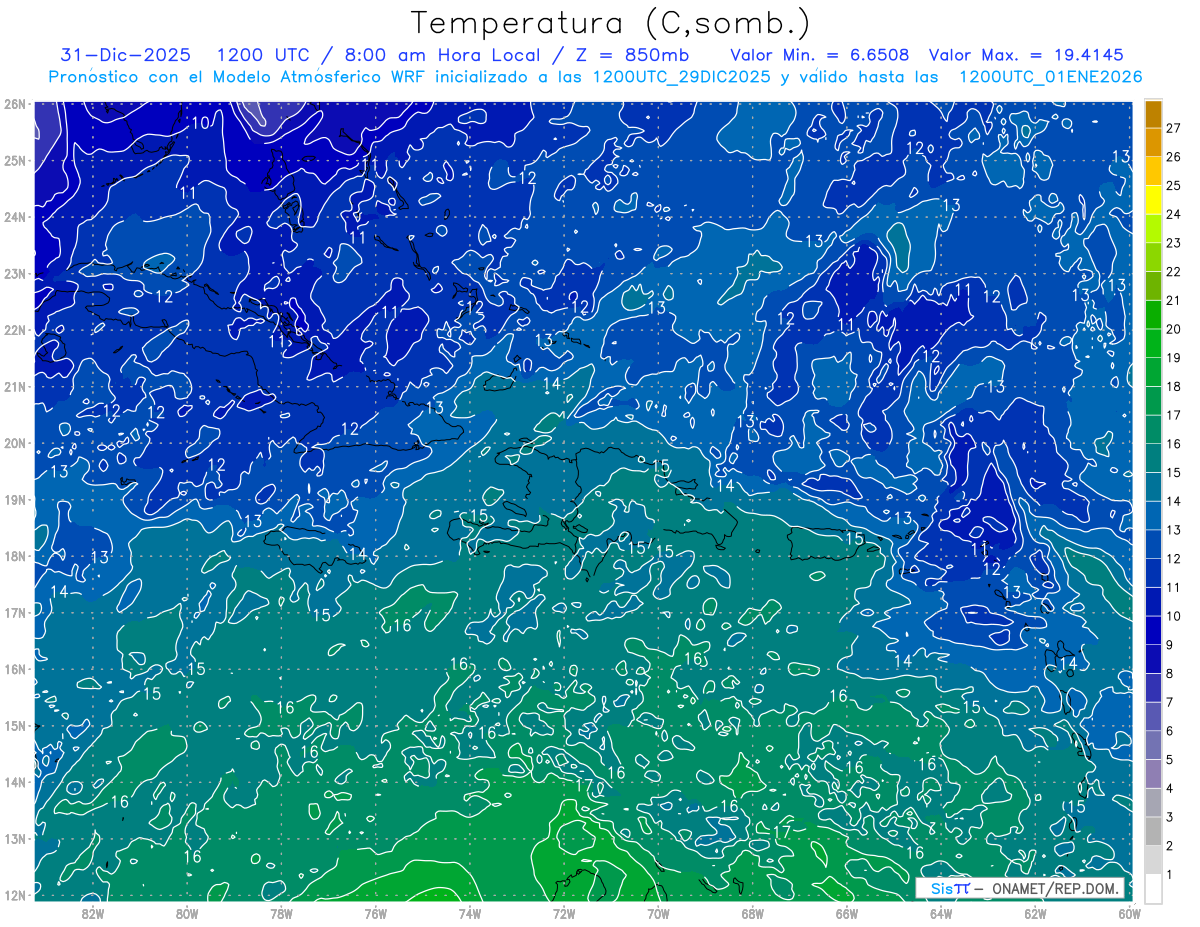Screen dimensions: 1200x927
Task: Click the "68W" longitude axis label
Action: click(752, 912)
